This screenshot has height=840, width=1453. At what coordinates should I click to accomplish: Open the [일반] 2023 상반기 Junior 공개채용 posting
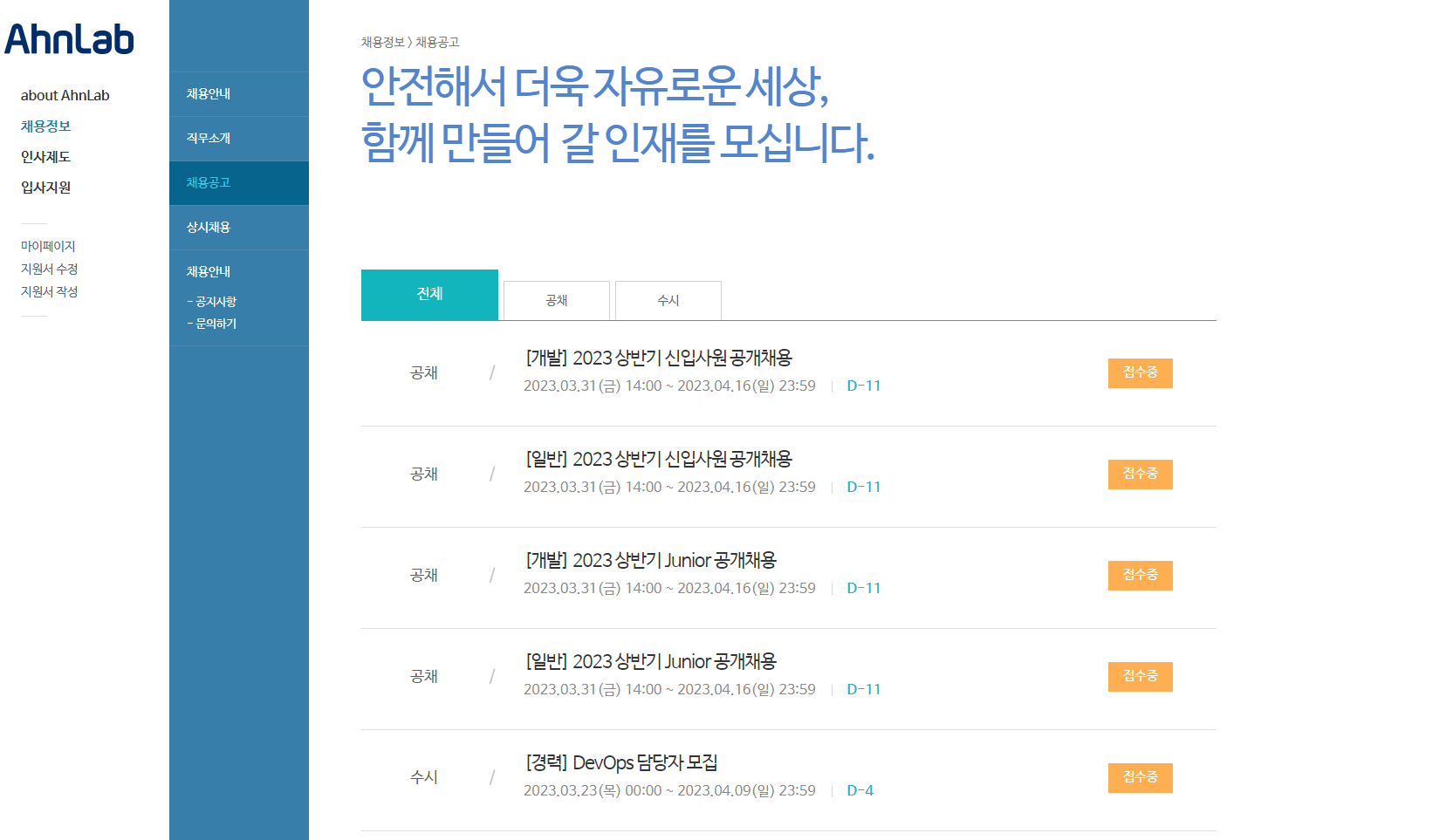[651, 661]
